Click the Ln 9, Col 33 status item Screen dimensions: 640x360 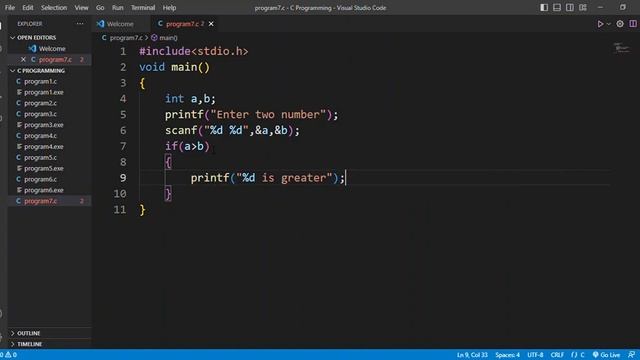point(472,355)
